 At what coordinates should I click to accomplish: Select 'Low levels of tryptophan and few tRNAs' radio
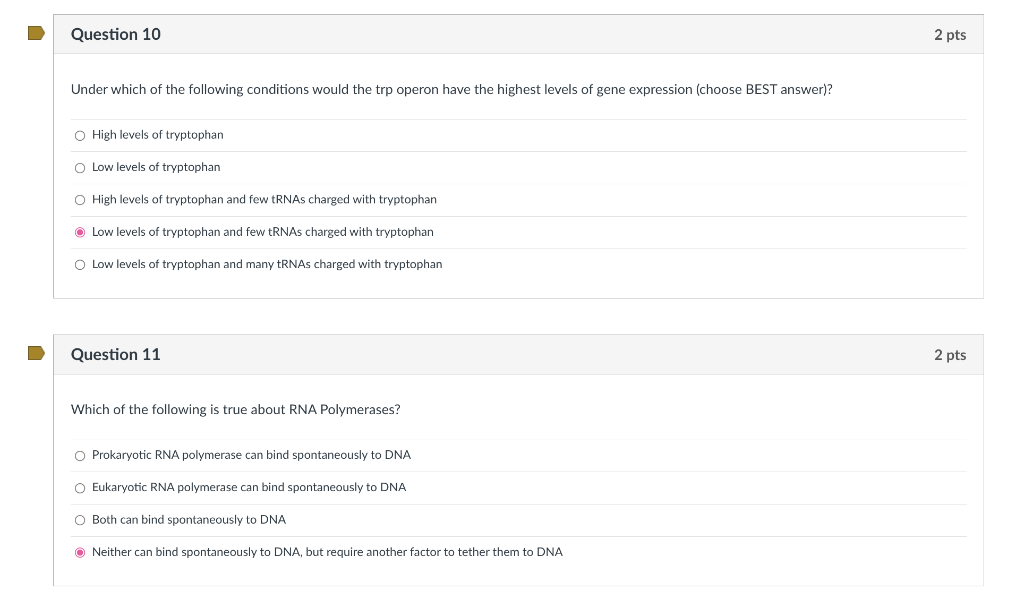click(x=80, y=233)
